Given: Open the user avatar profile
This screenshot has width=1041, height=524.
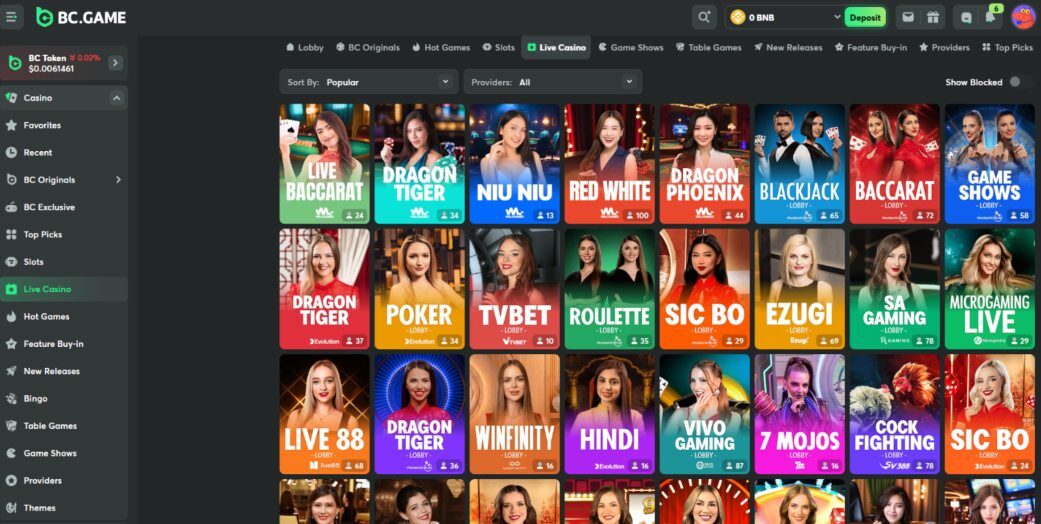Looking at the screenshot, I should pyautogui.click(x=1023, y=17).
